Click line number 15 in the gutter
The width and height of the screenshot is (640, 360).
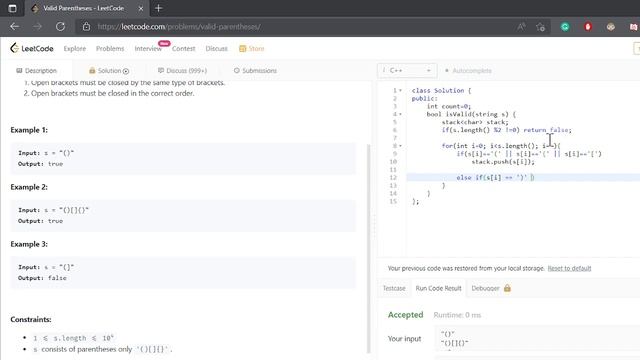[x=393, y=201]
